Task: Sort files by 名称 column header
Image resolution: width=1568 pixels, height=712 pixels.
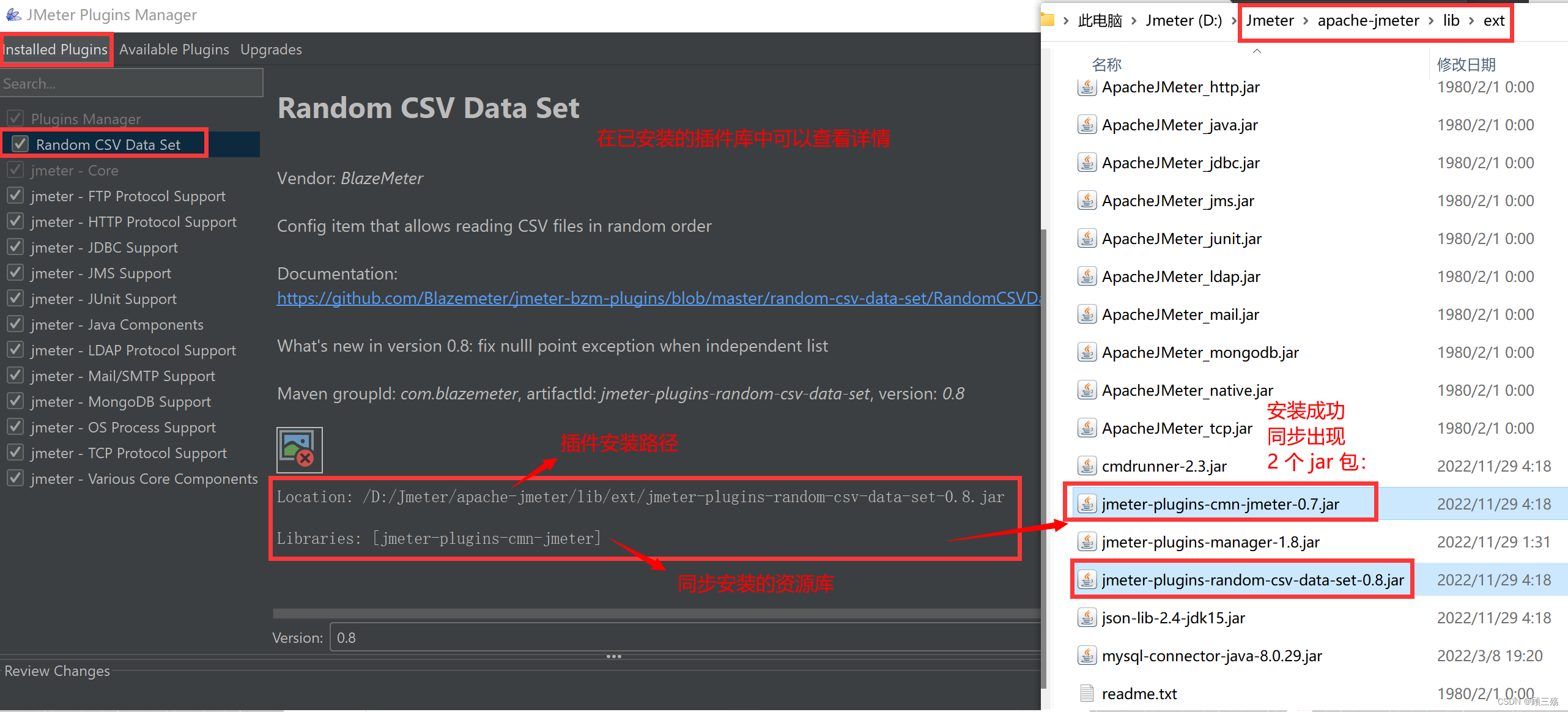Action: (x=1106, y=64)
